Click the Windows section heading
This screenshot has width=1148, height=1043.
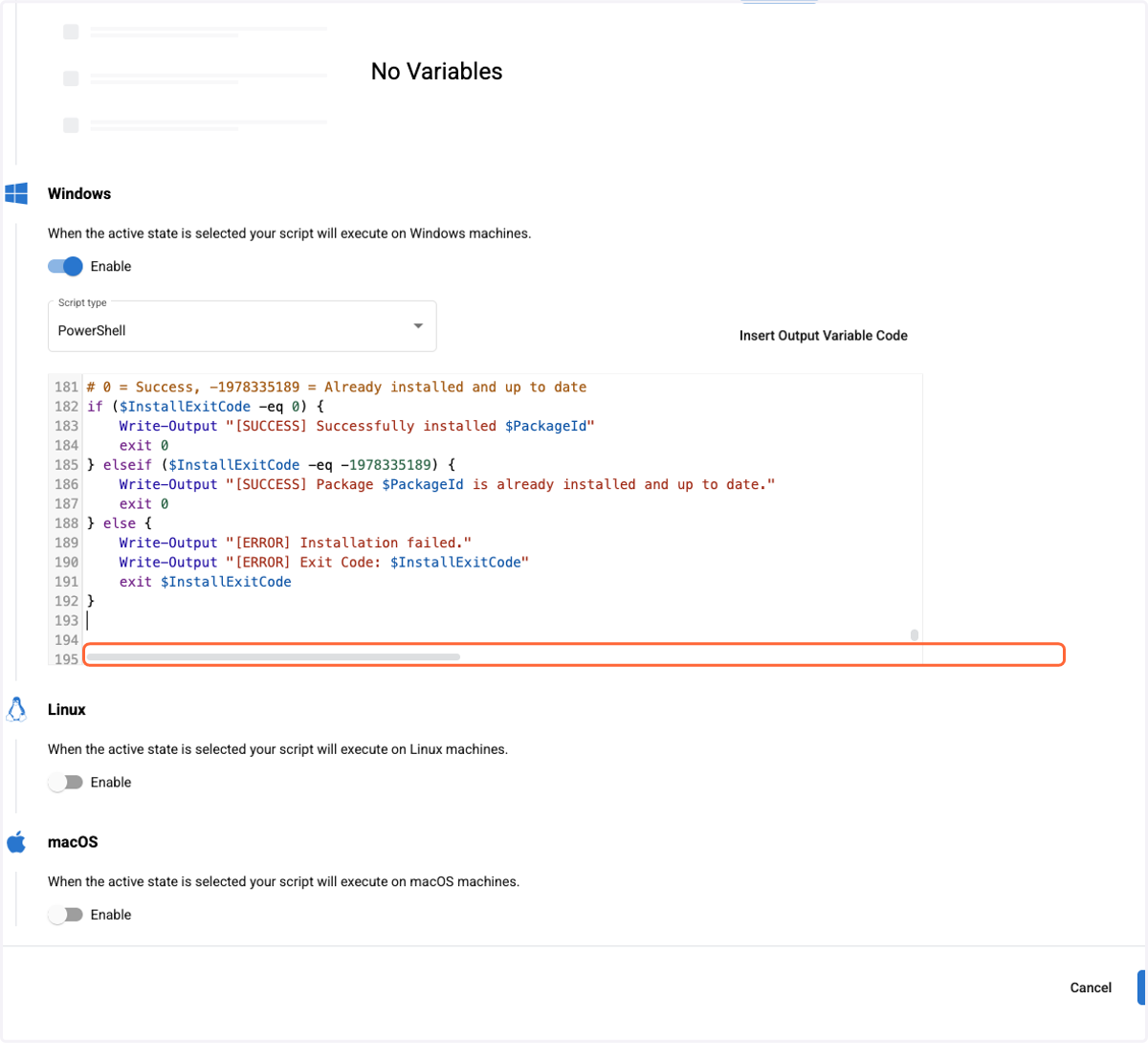tap(79, 193)
